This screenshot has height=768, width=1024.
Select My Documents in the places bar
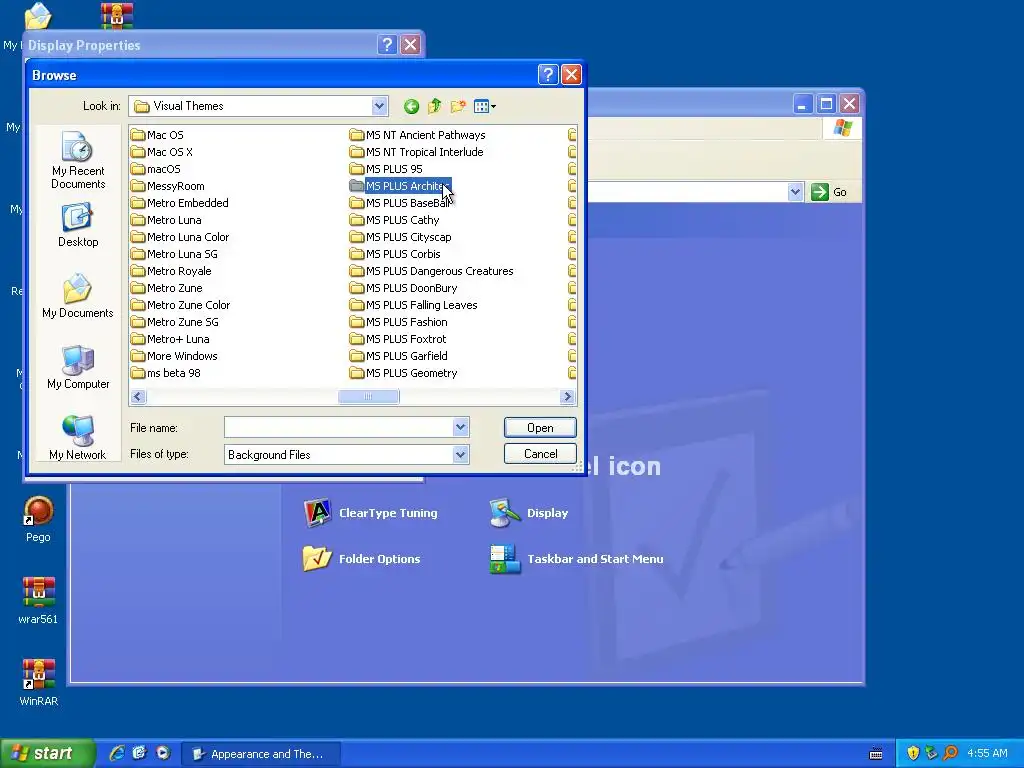tap(78, 296)
